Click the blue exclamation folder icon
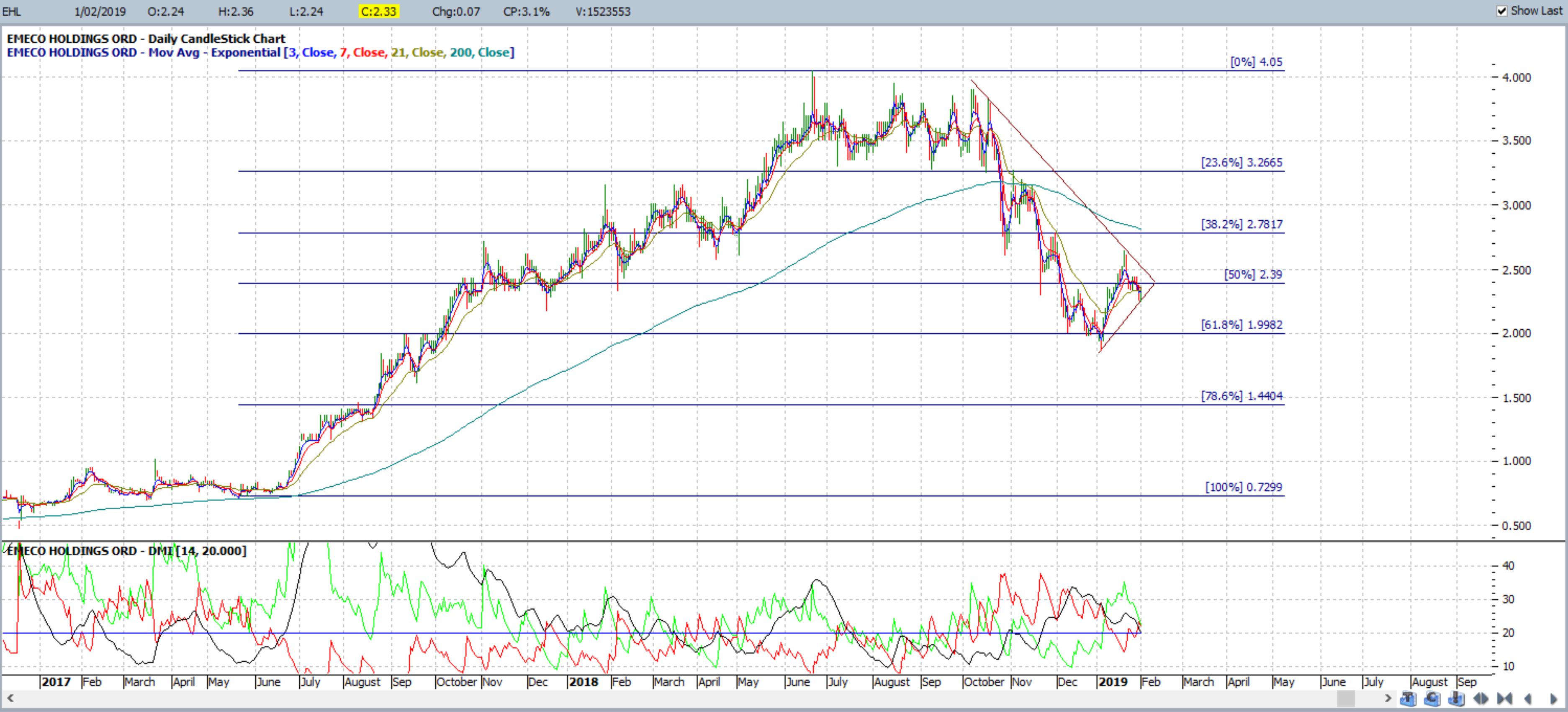Image resolution: width=1568 pixels, height=712 pixels. 1456,699
